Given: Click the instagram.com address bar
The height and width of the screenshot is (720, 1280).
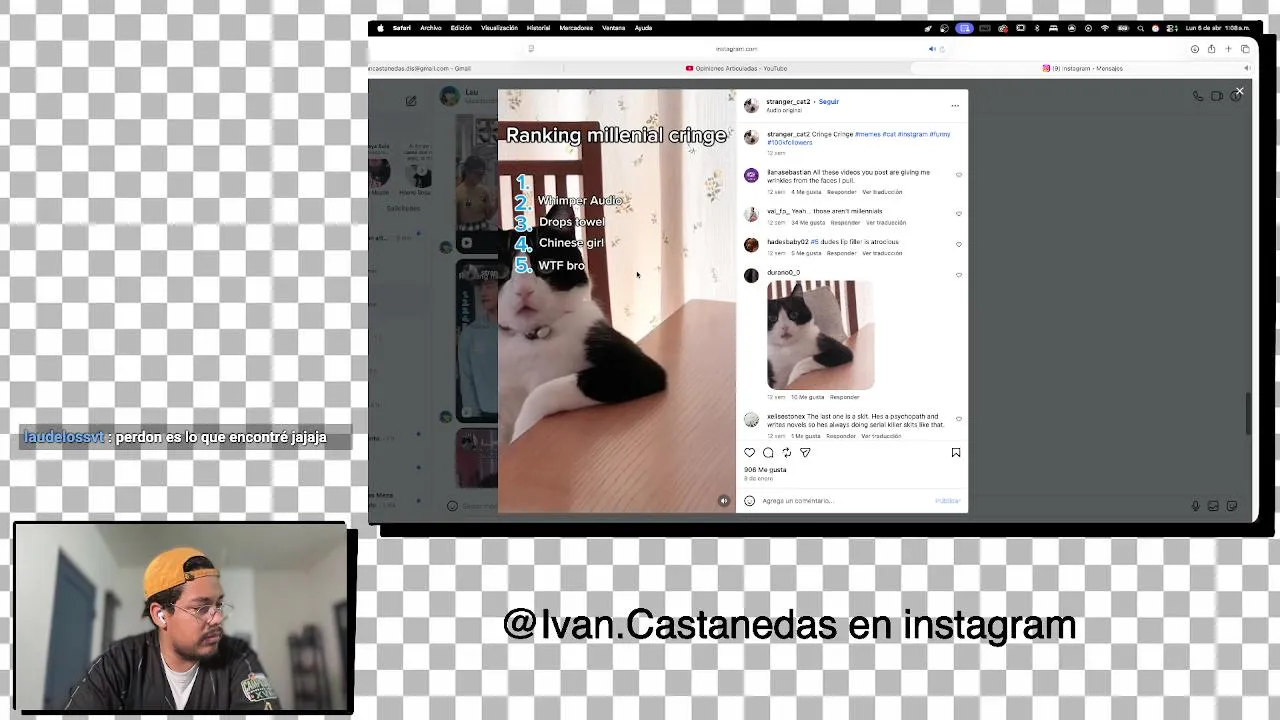Looking at the screenshot, I should pyautogui.click(x=736, y=49).
